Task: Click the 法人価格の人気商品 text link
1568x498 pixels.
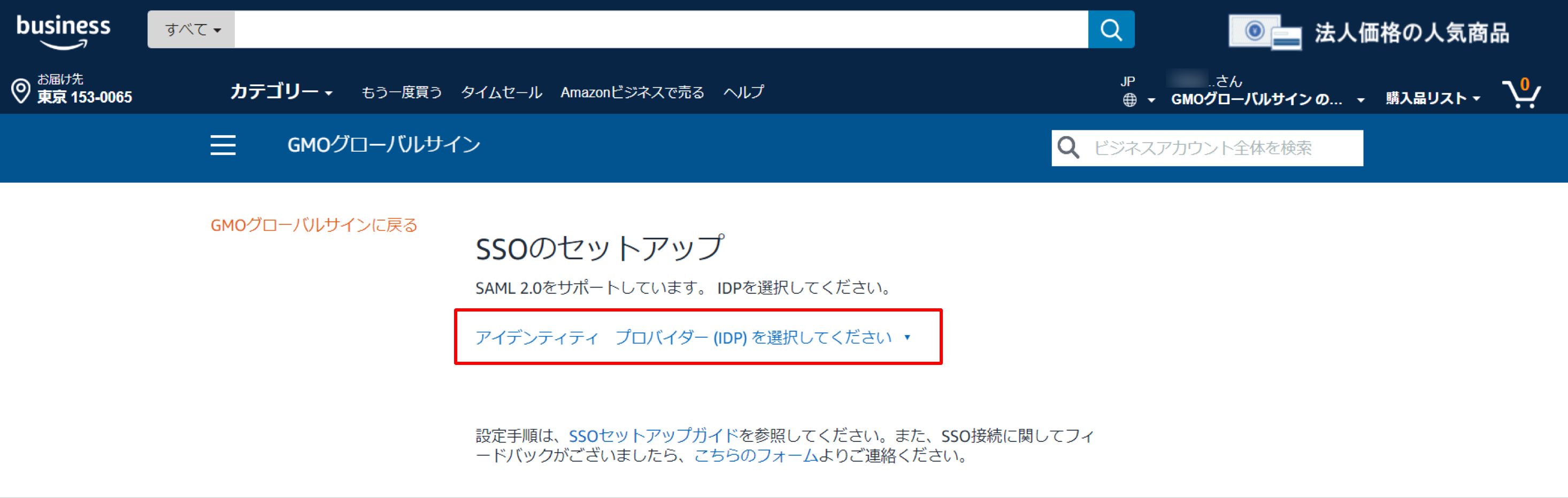Action: 1411,33
